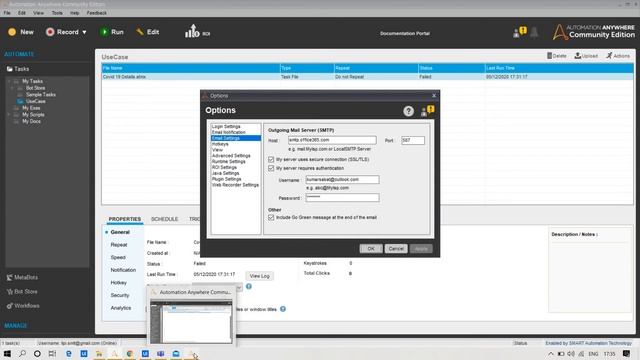Image resolution: width=640 pixels, height=360 pixels.
Task: Open the dropdown arrow beside the info icon
Action: (x=239, y=287)
